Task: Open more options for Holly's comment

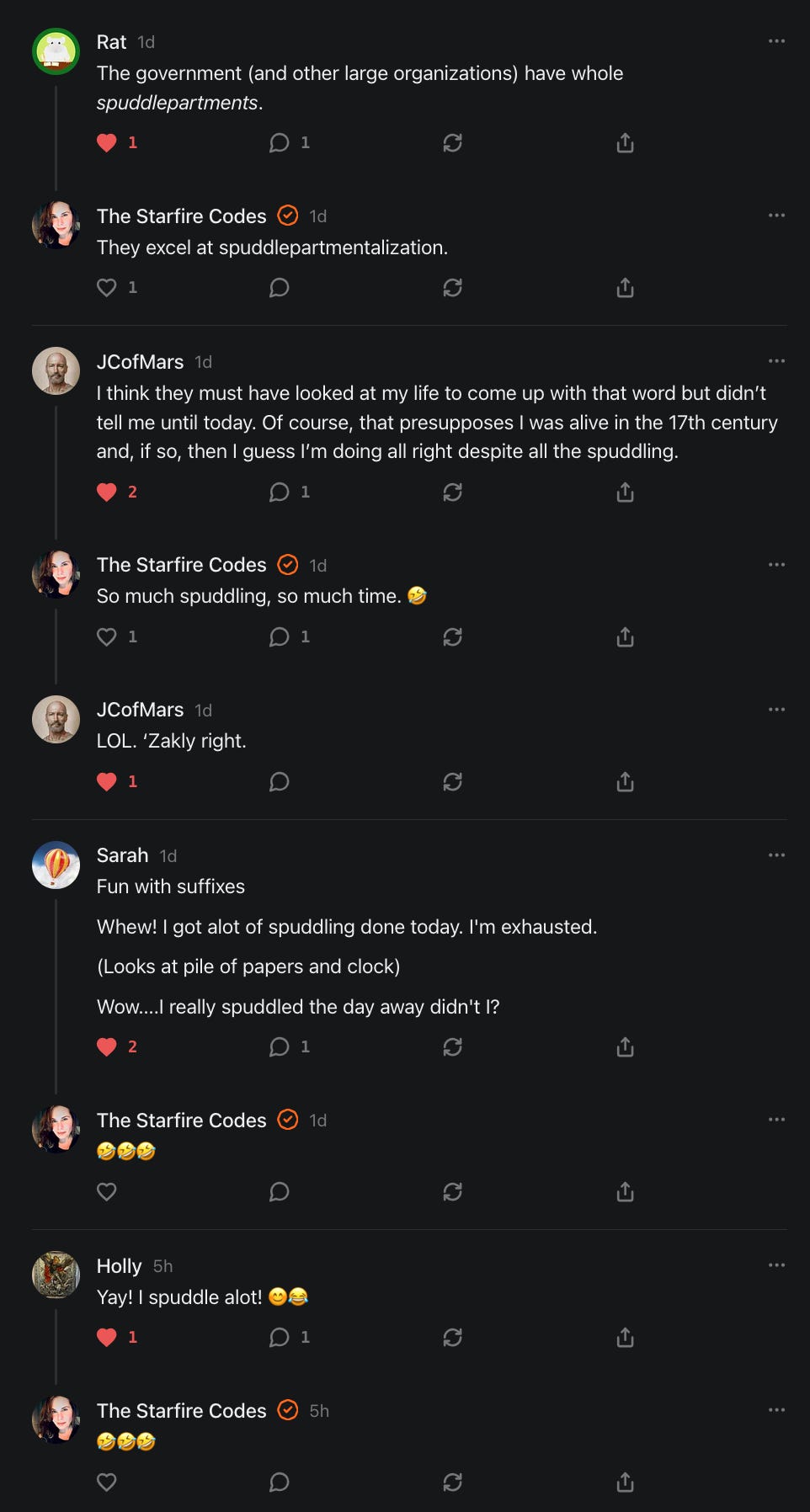Action: coord(776,1265)
